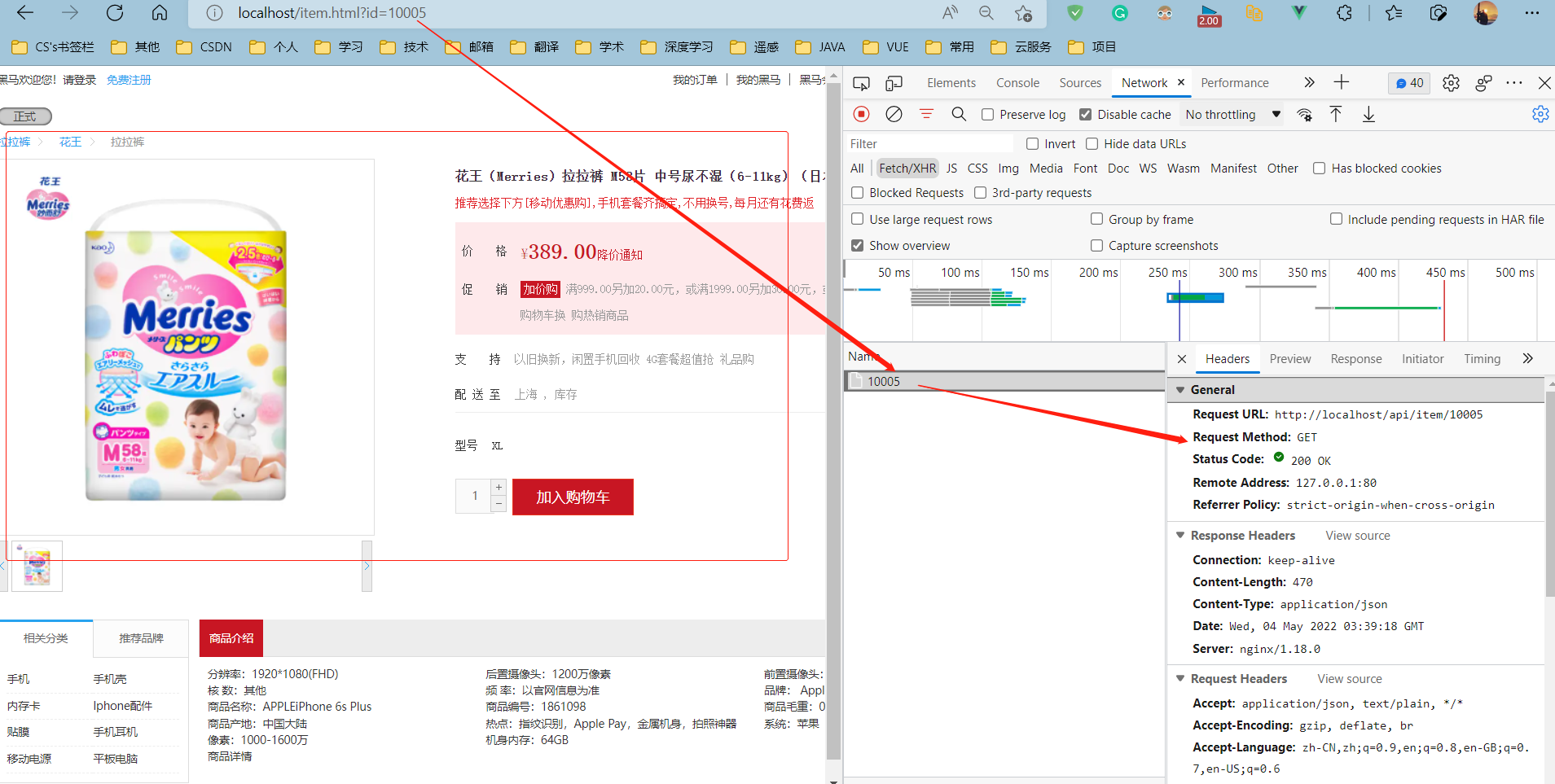Screen dimensions: 1555x784
Task: View the Preview tab of the request
Action: (1290, 359)
